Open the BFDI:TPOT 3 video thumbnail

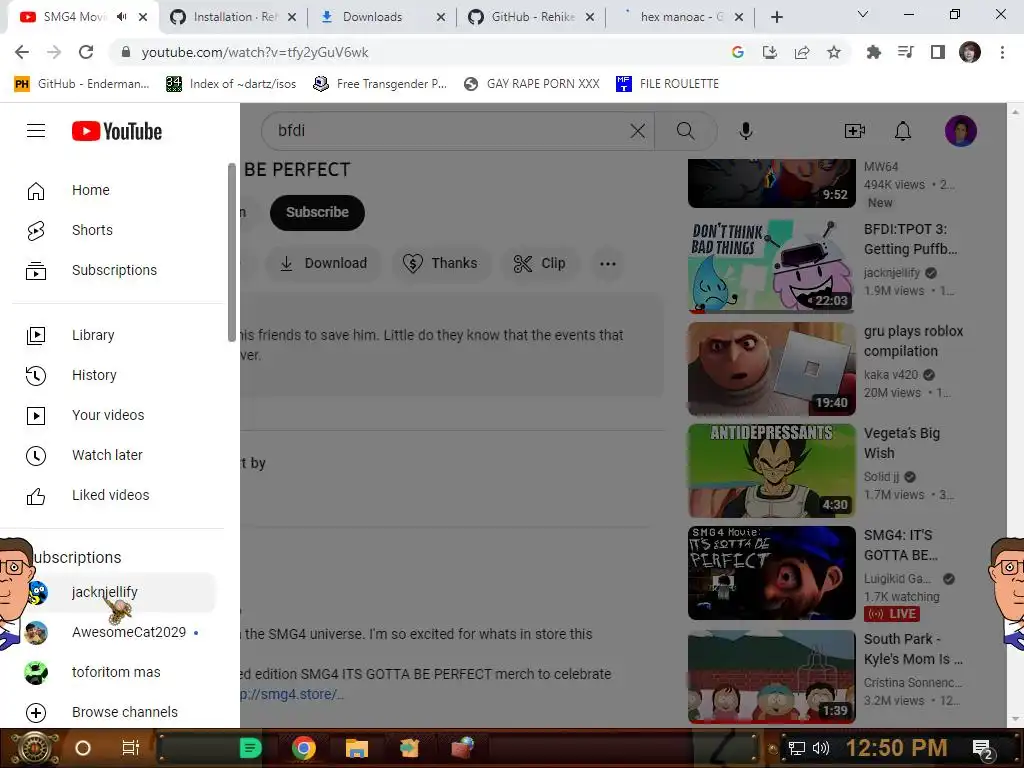pyautogui.click(x=771, y=266)
